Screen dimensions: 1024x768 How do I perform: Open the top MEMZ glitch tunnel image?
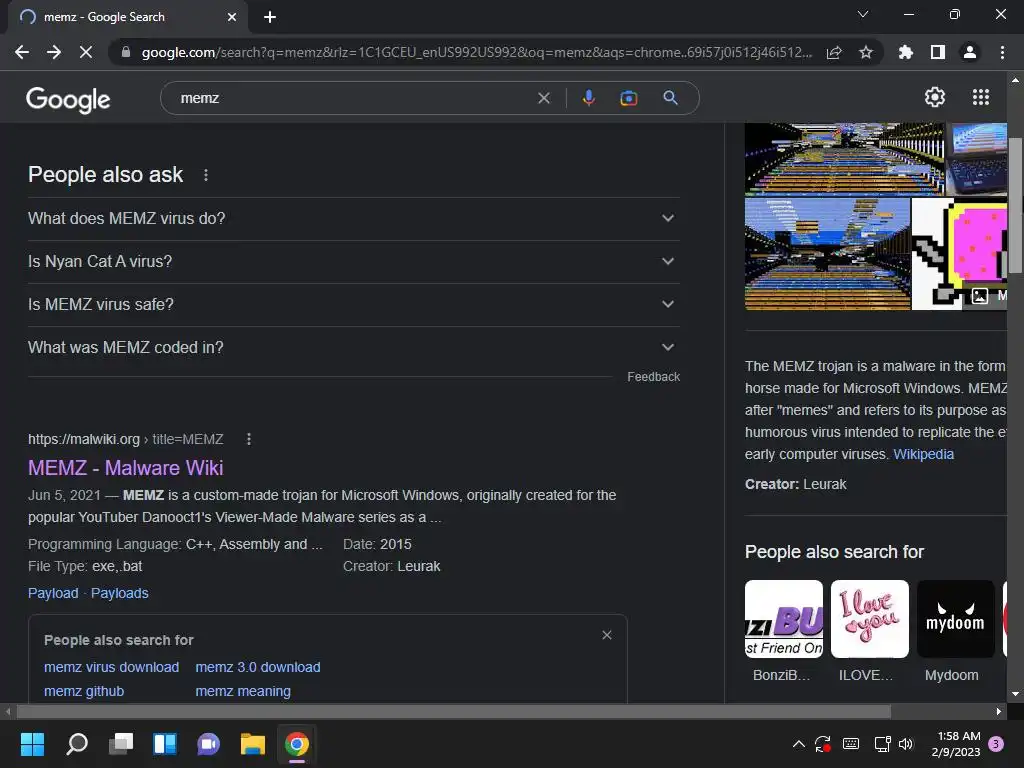pos(844,159)
